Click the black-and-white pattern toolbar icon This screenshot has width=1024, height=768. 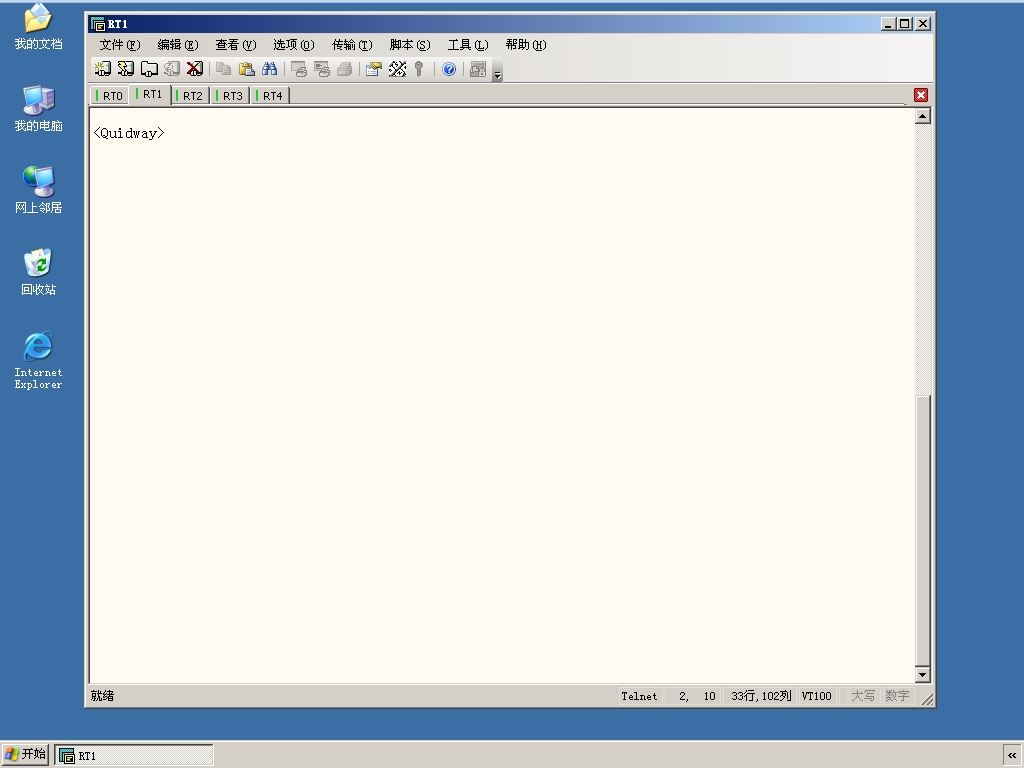[397, 69]
